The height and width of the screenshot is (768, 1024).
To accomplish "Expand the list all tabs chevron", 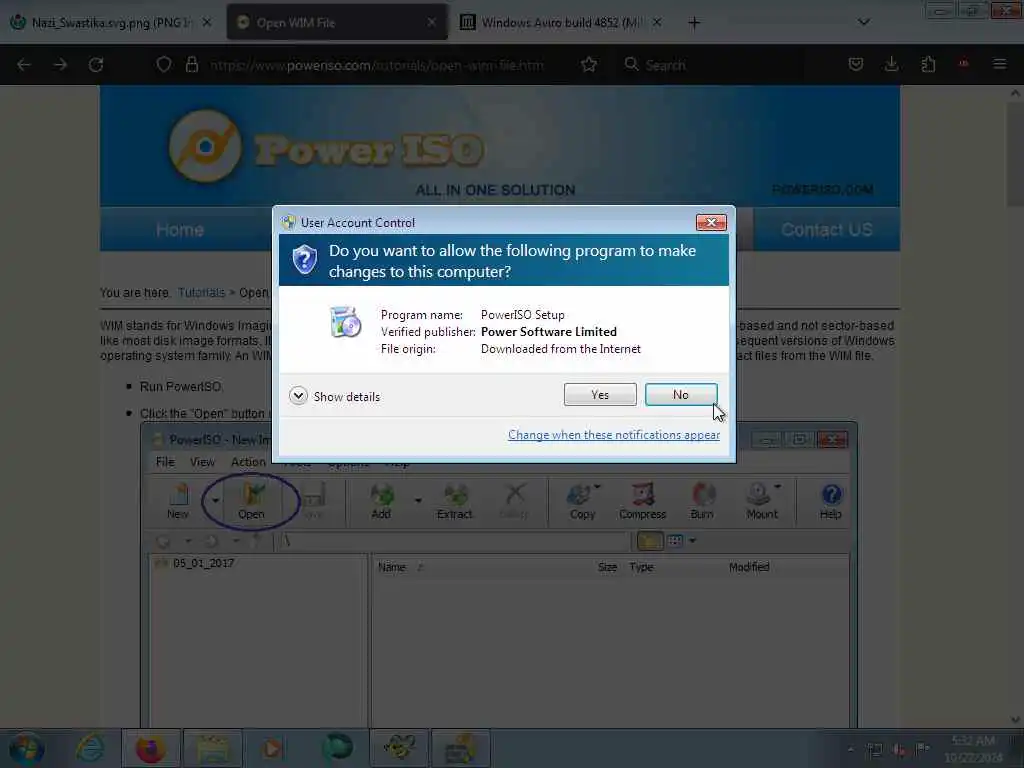I will [863, 22].
